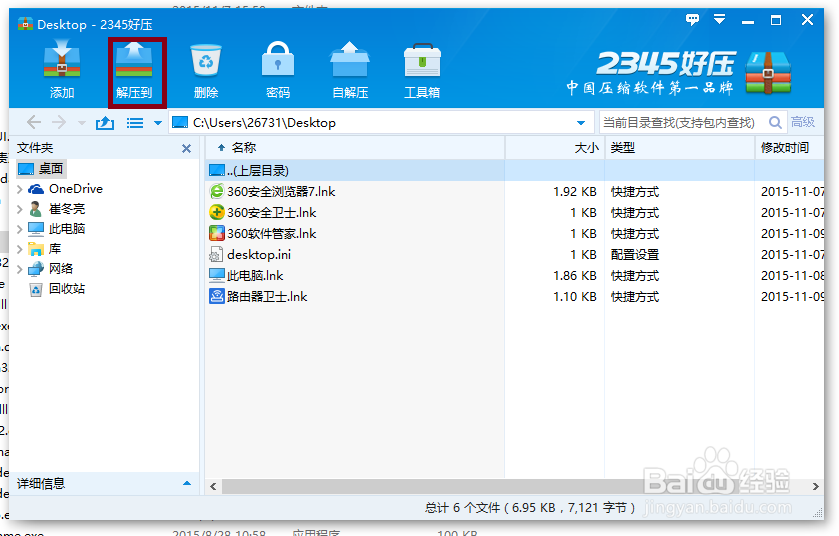
Task: Select 桌面 in folder tree
Action: coord(51,169)
